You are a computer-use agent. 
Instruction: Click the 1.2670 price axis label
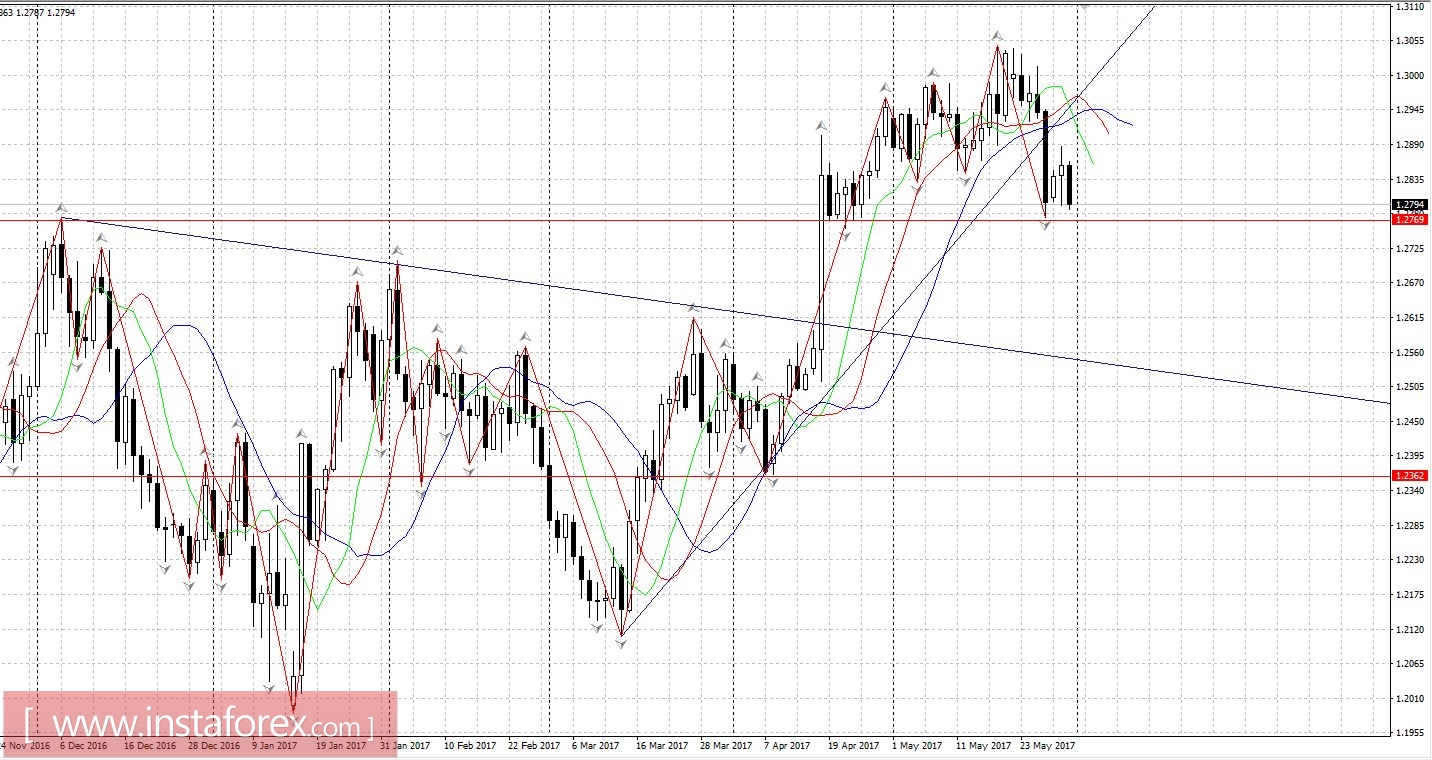coord(1410,283)
